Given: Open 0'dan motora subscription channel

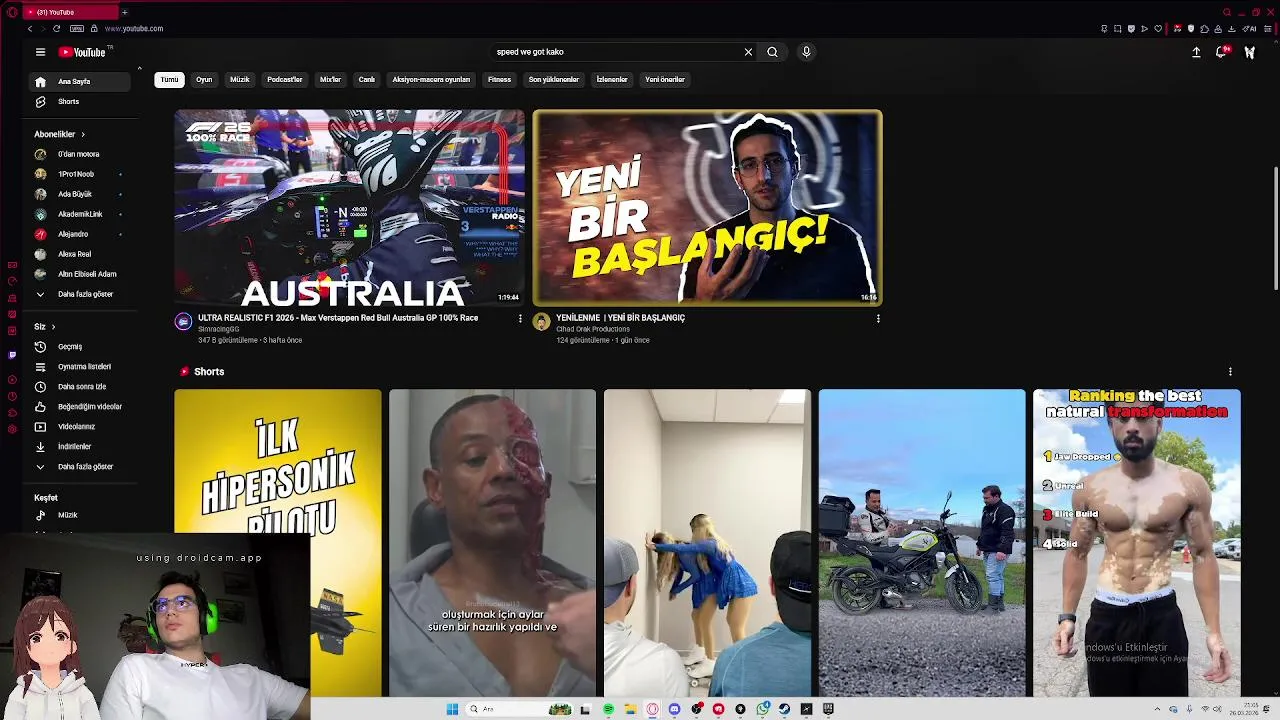Looking at the screenshot, I should click(79, 154).
